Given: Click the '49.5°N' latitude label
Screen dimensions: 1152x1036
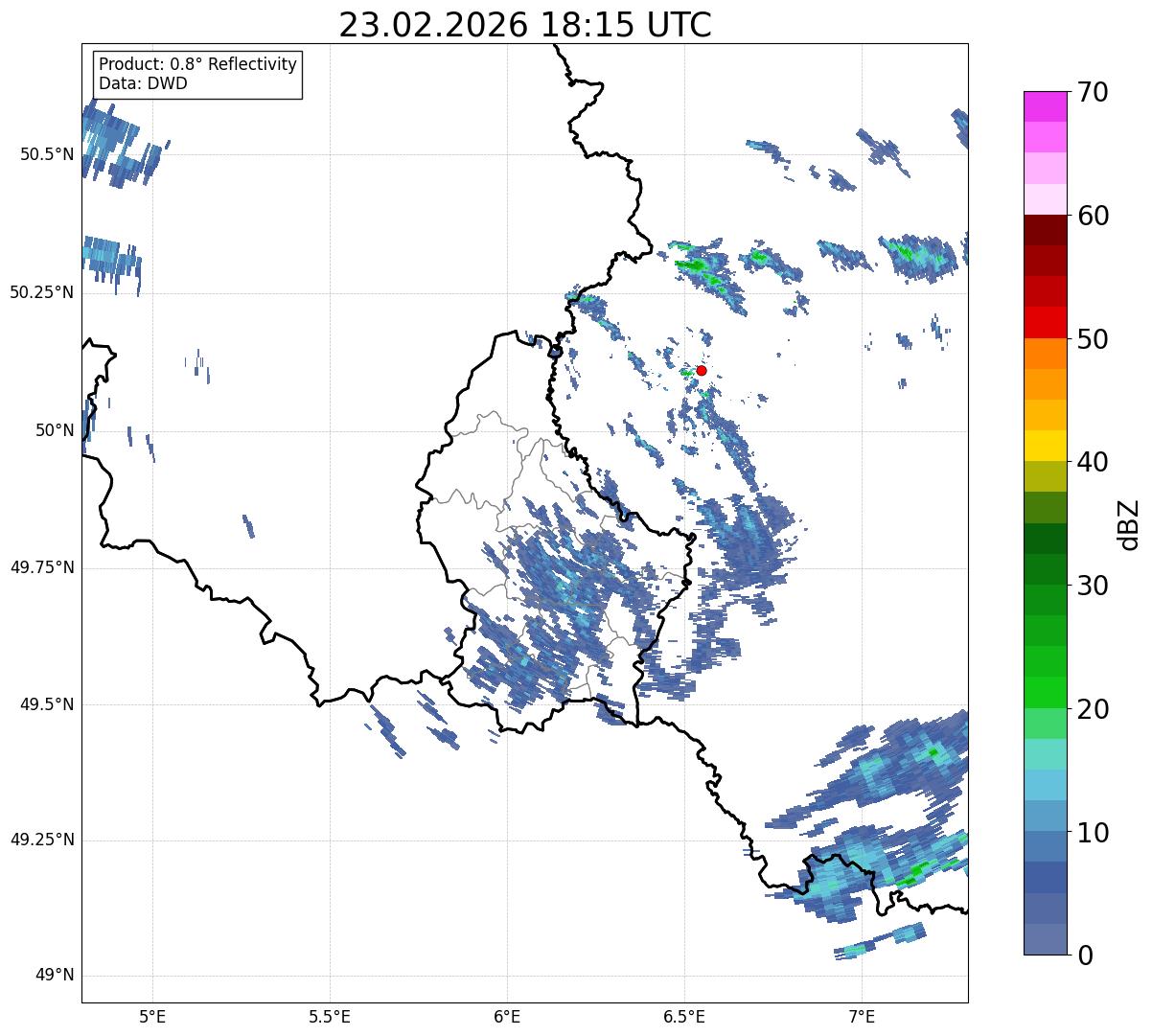Looking at the screenshot, I should (x=46, y=704).
